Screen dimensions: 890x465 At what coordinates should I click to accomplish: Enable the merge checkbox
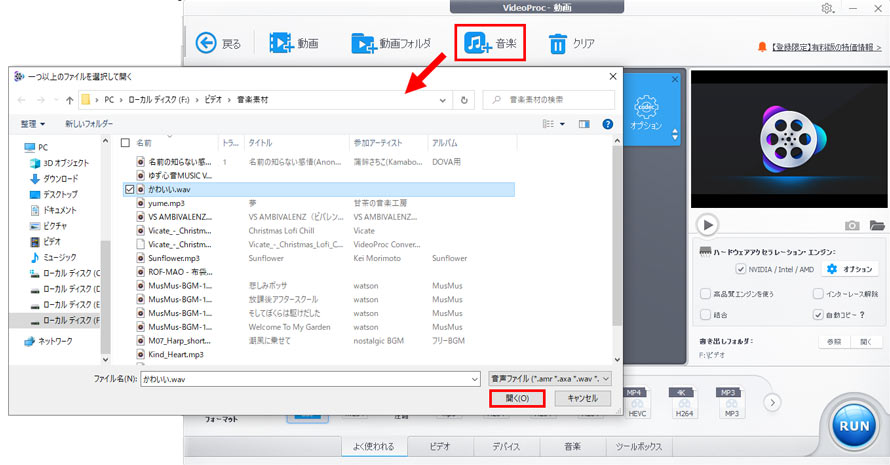[x=705, y=315]
